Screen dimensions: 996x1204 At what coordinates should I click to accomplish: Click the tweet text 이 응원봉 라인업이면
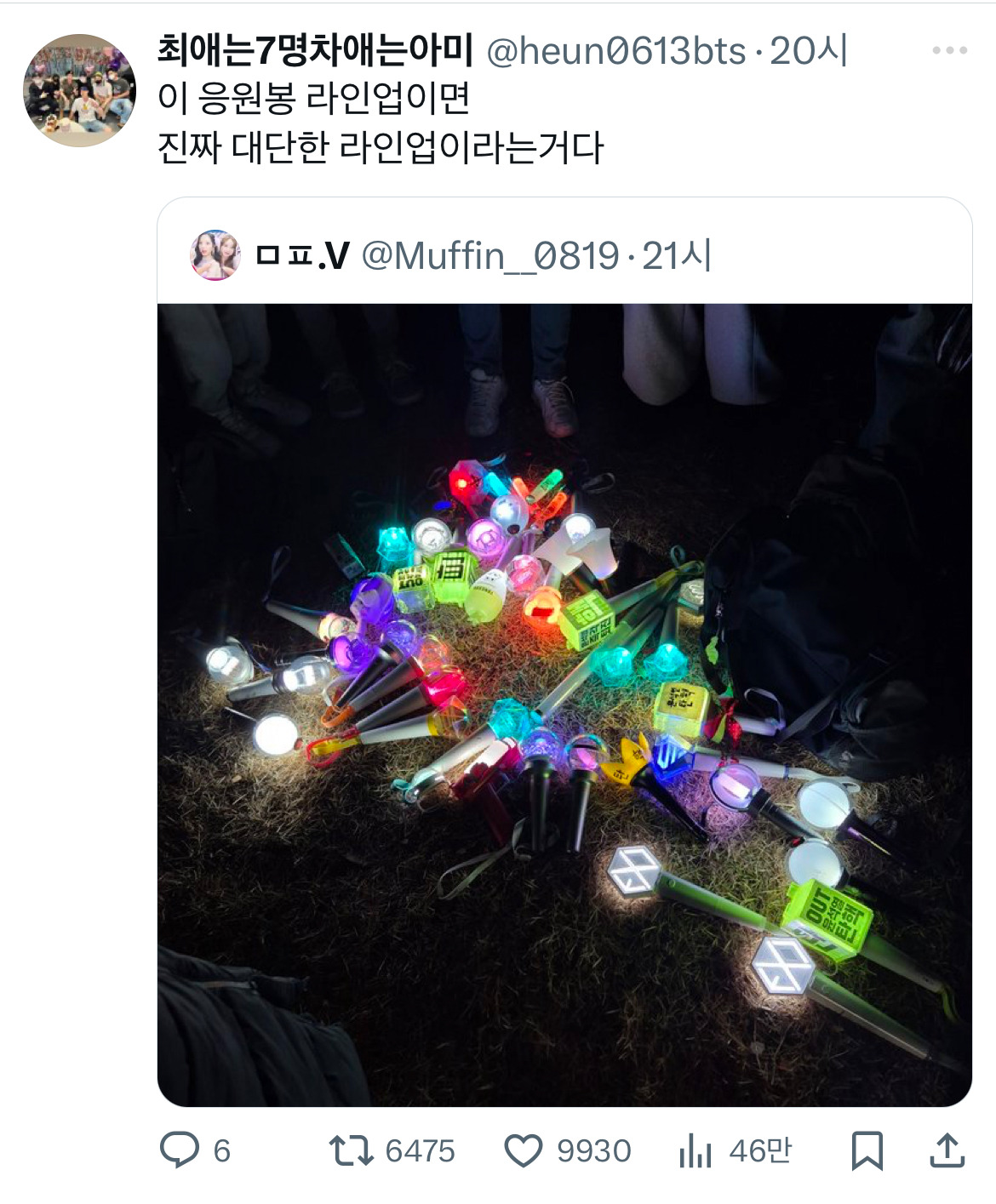[314, 99]
